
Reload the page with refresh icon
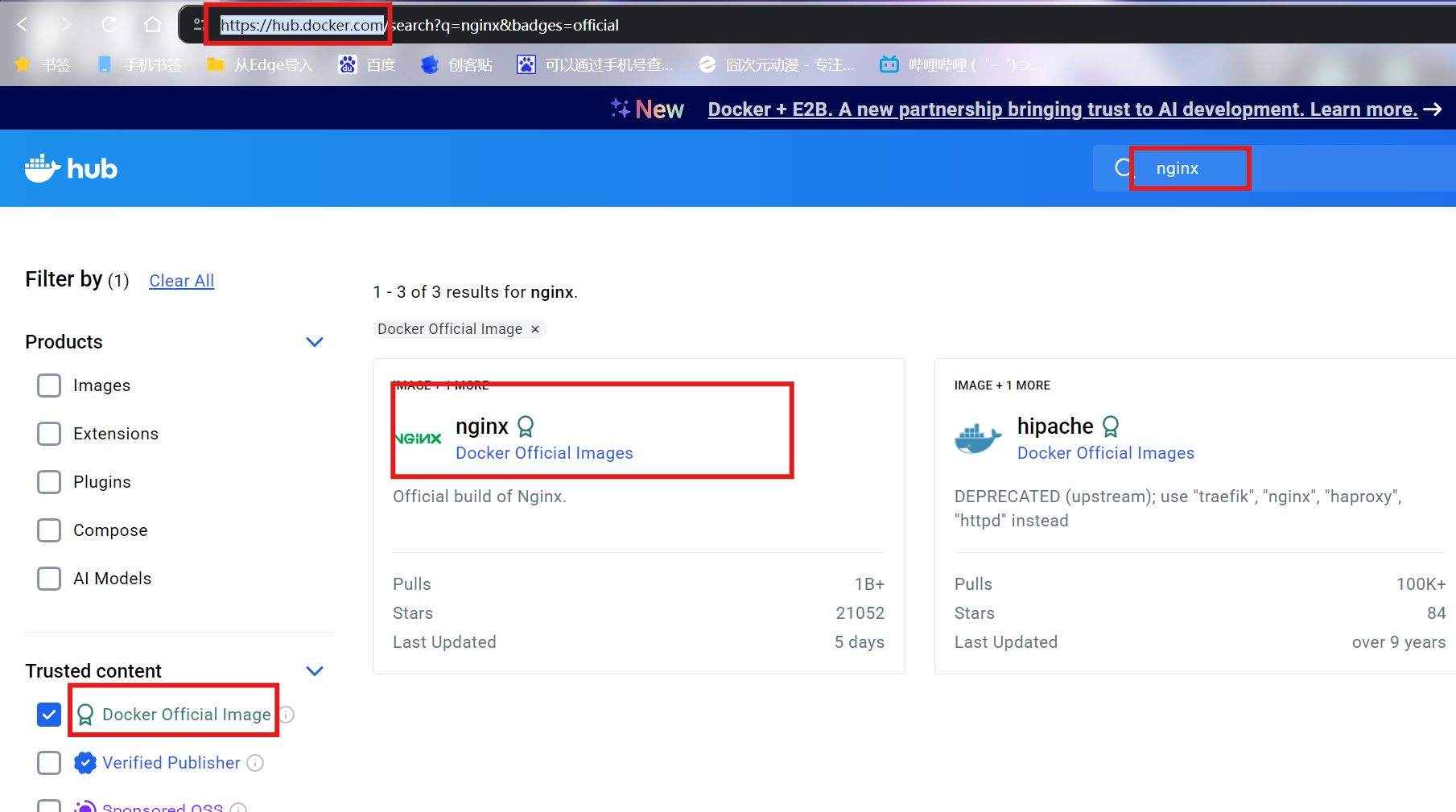[109, 25]
